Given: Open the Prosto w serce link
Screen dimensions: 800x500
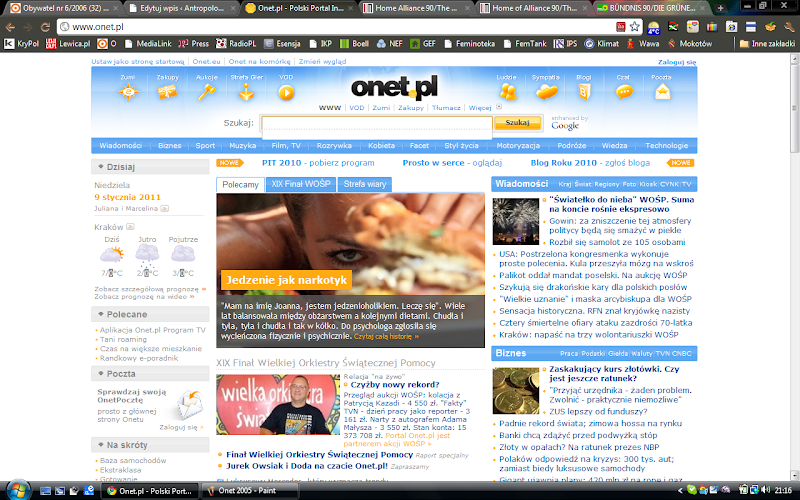Looking at the screenshot, I should coord(452,163).
